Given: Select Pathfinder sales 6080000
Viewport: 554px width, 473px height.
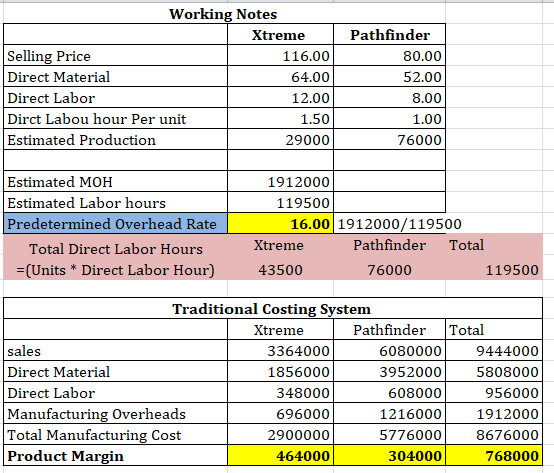Looking at the screenshot, I should pyautogui.click(x=389, y=351).
